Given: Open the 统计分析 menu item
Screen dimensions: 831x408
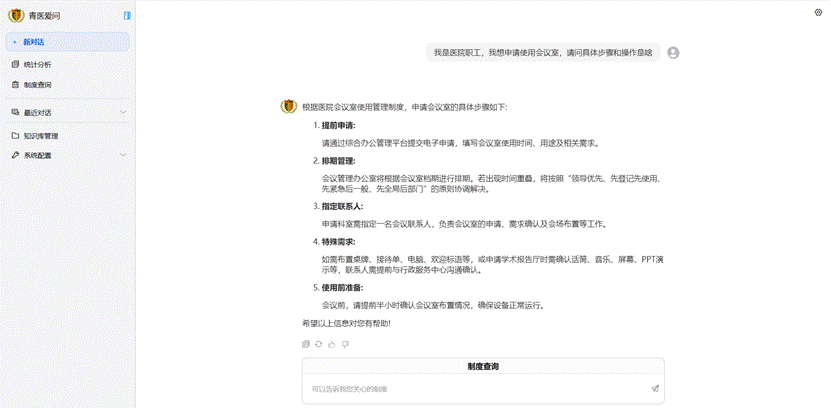Looking at the screenshot, I should (37, 64).
